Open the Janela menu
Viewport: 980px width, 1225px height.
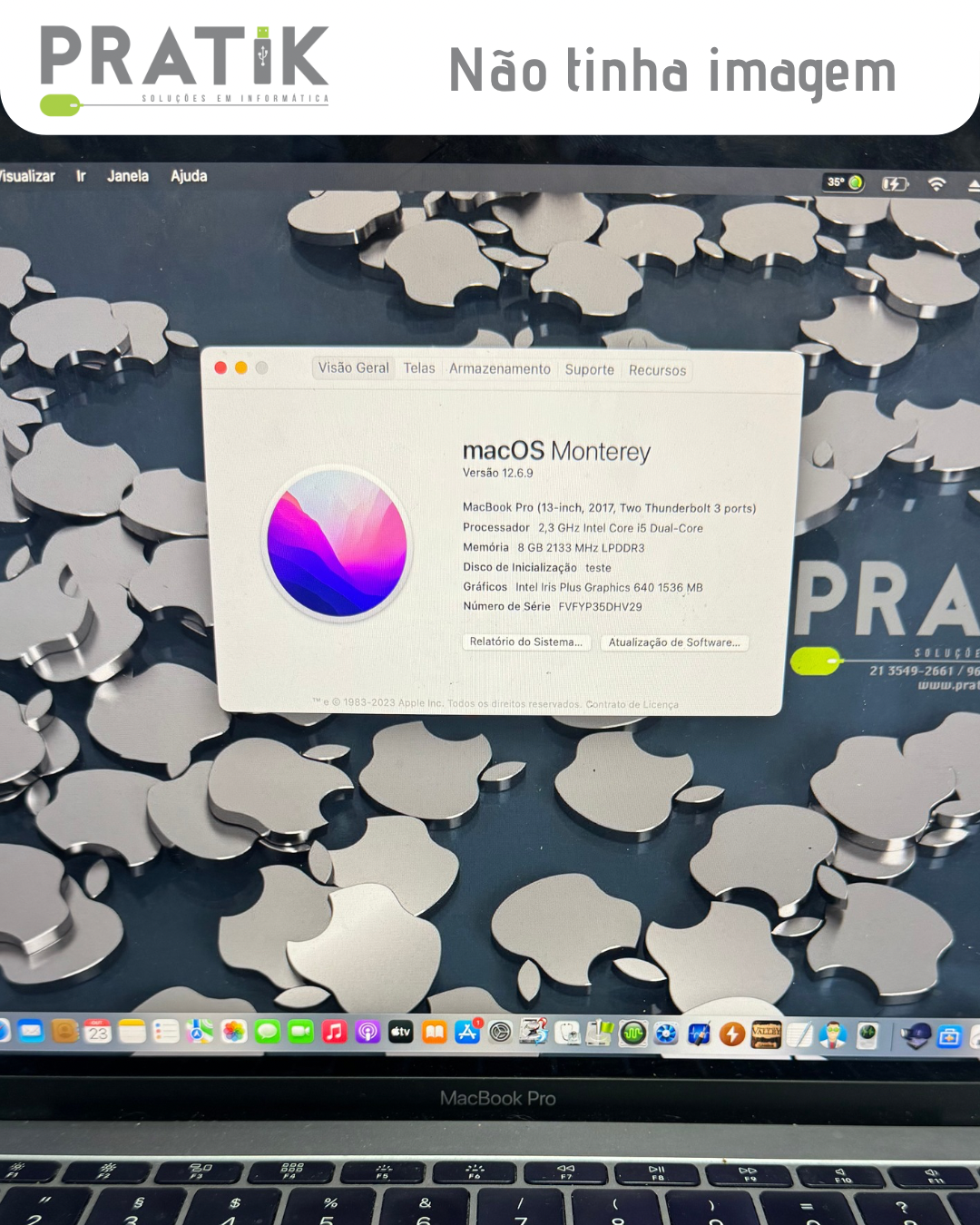(128, 176)
